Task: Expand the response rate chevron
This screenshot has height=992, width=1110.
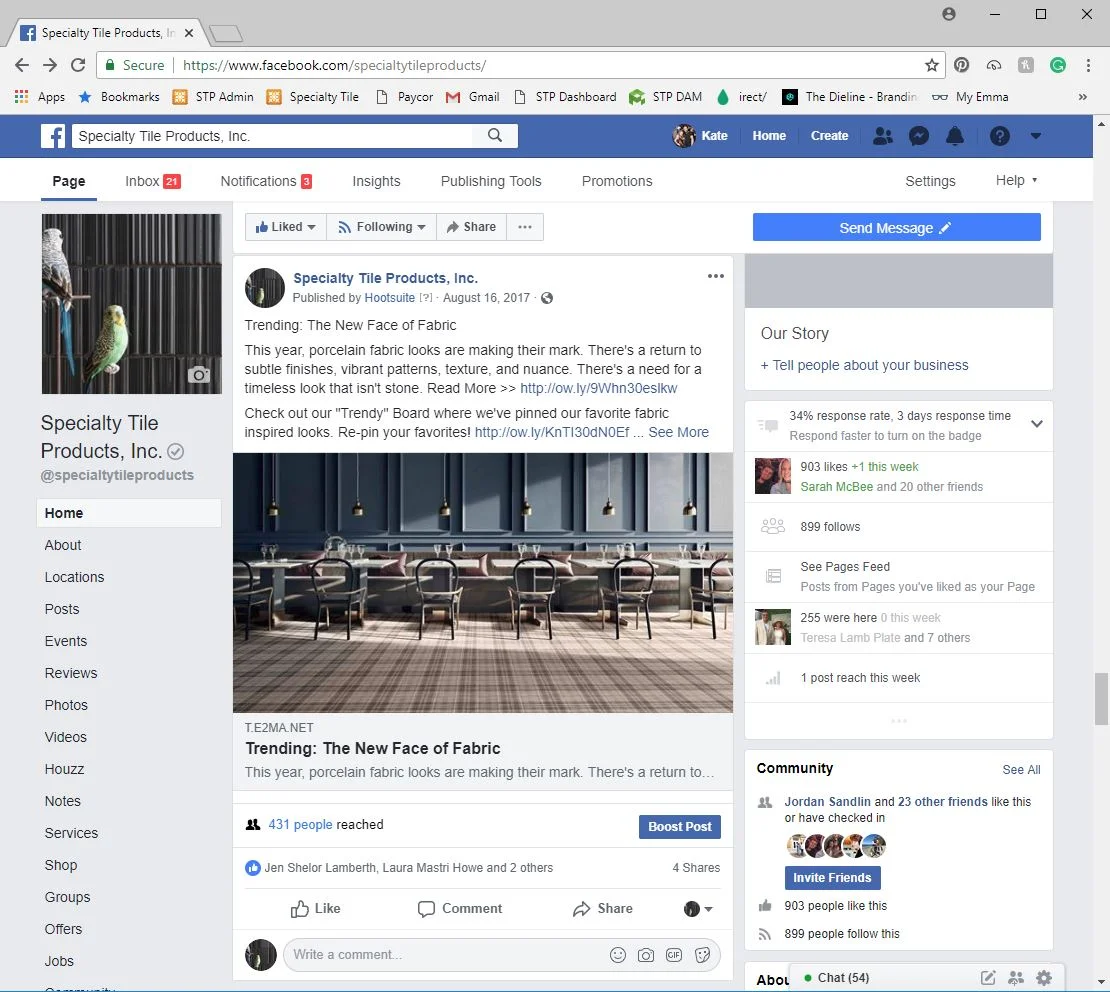Action: pos(1036,424)
